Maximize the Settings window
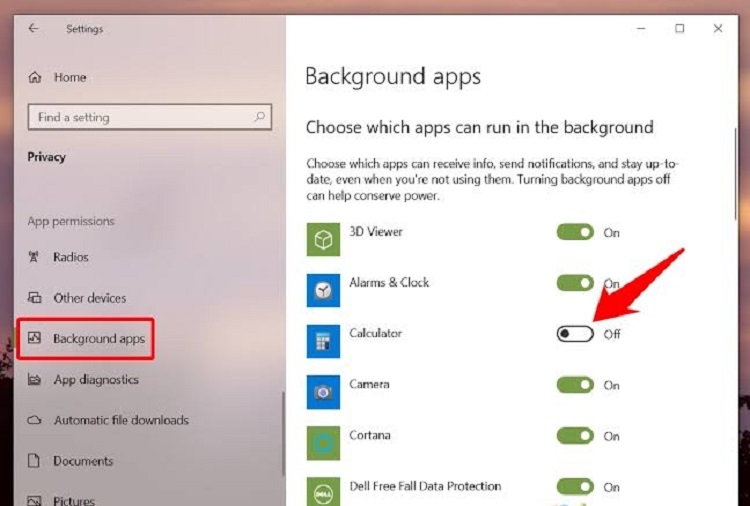This screenshot has width=750, height=506. [x=679, y=29]
